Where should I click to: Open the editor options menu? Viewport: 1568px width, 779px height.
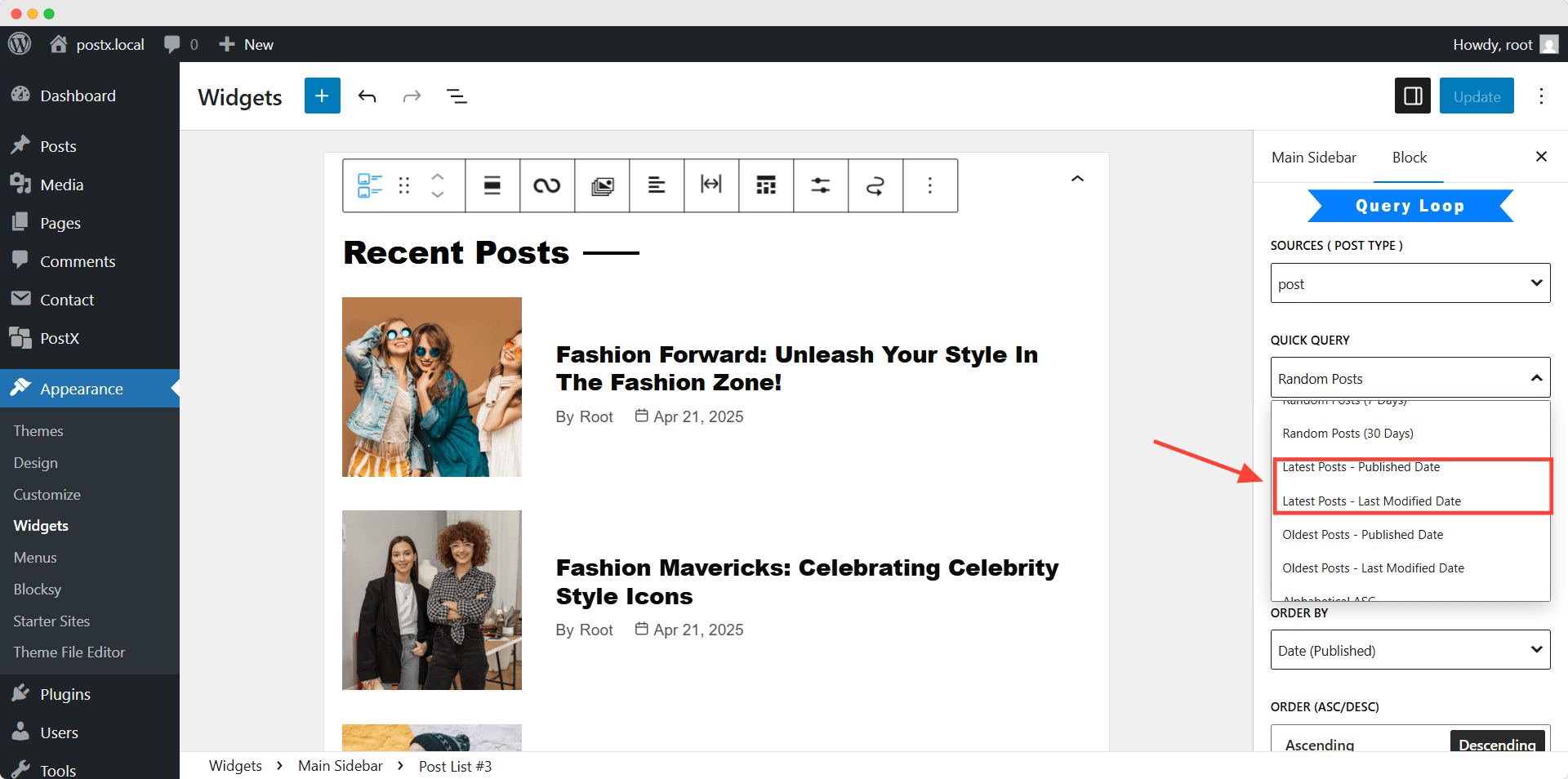[1541, 96]
